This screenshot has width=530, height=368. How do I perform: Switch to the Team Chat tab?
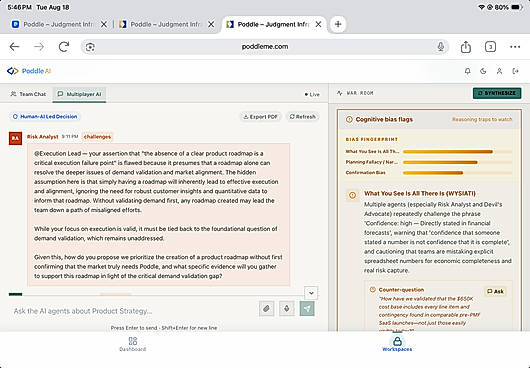pos(28,94)
